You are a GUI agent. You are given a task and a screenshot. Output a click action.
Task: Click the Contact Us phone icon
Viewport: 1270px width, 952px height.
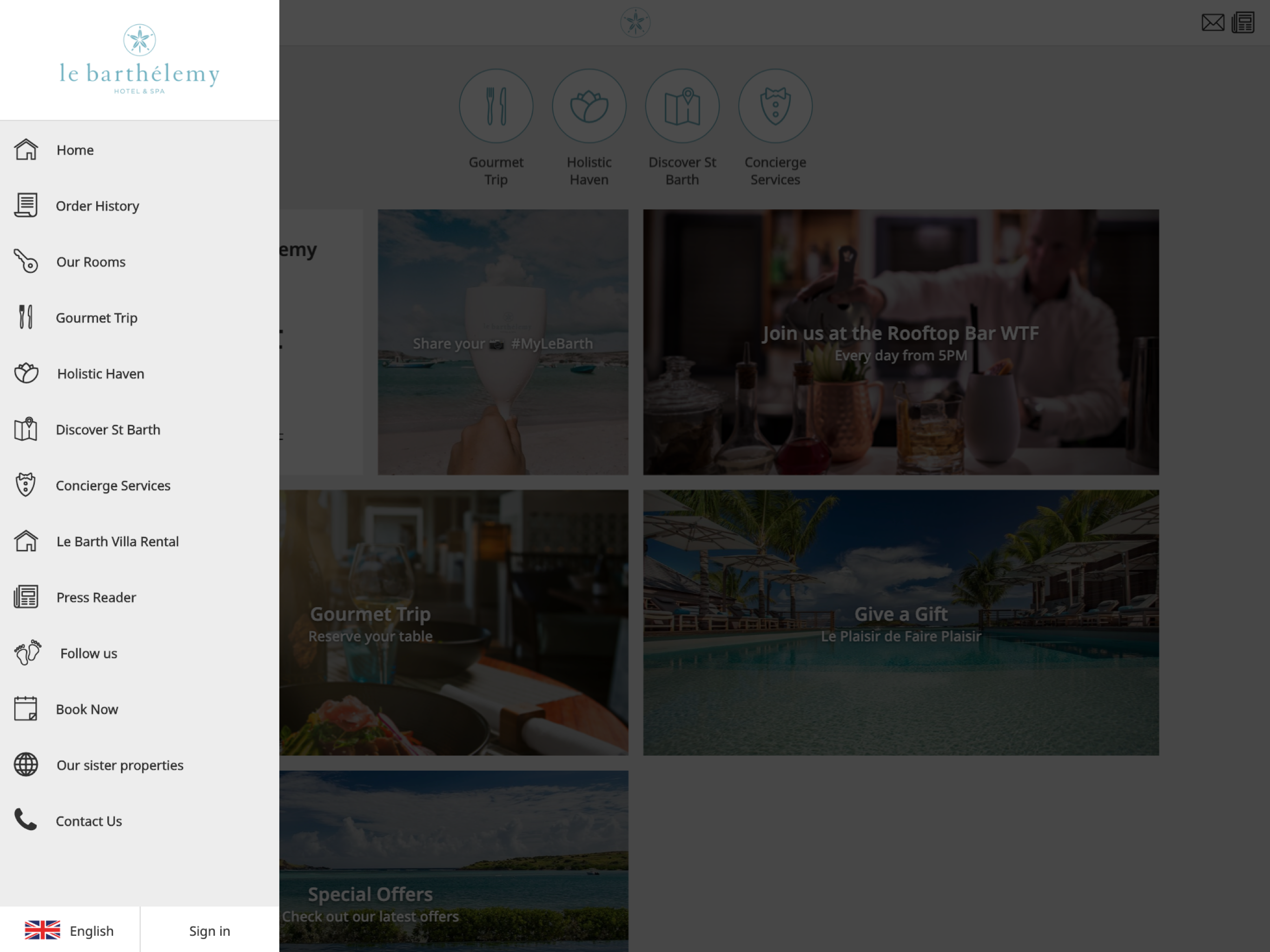point(26,820)
